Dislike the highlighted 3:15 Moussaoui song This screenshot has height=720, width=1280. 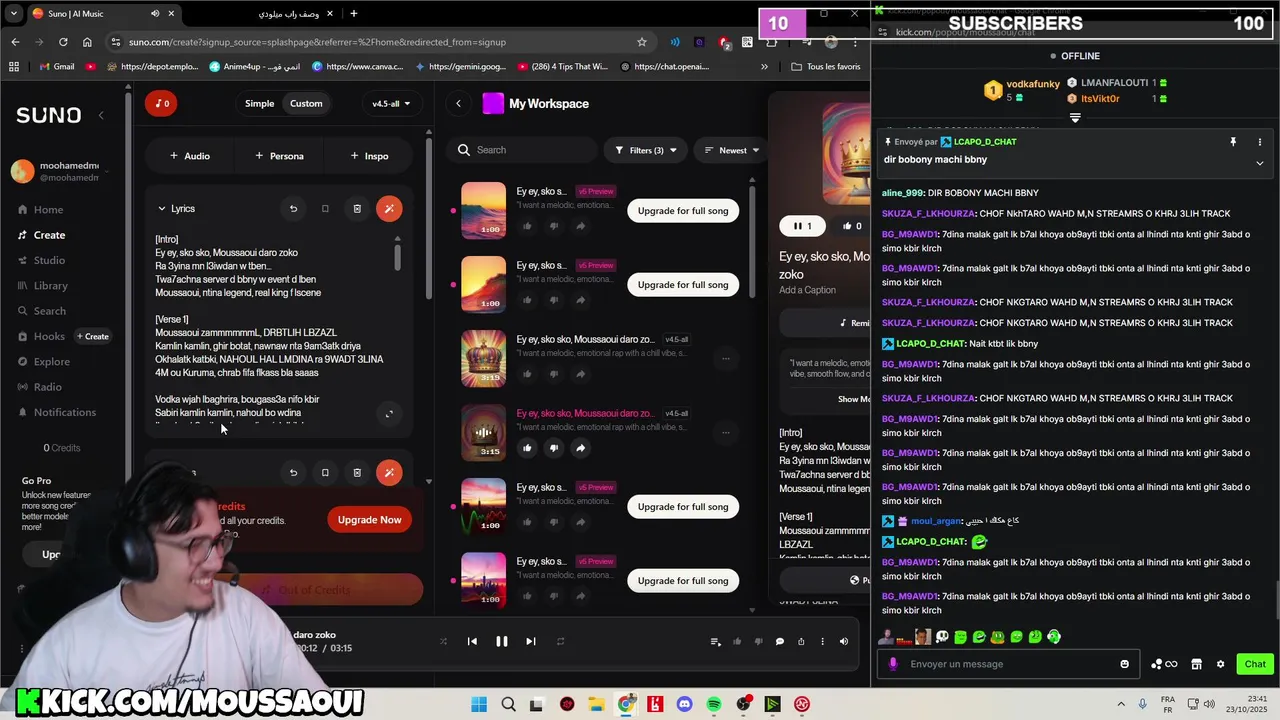[553, 448]
